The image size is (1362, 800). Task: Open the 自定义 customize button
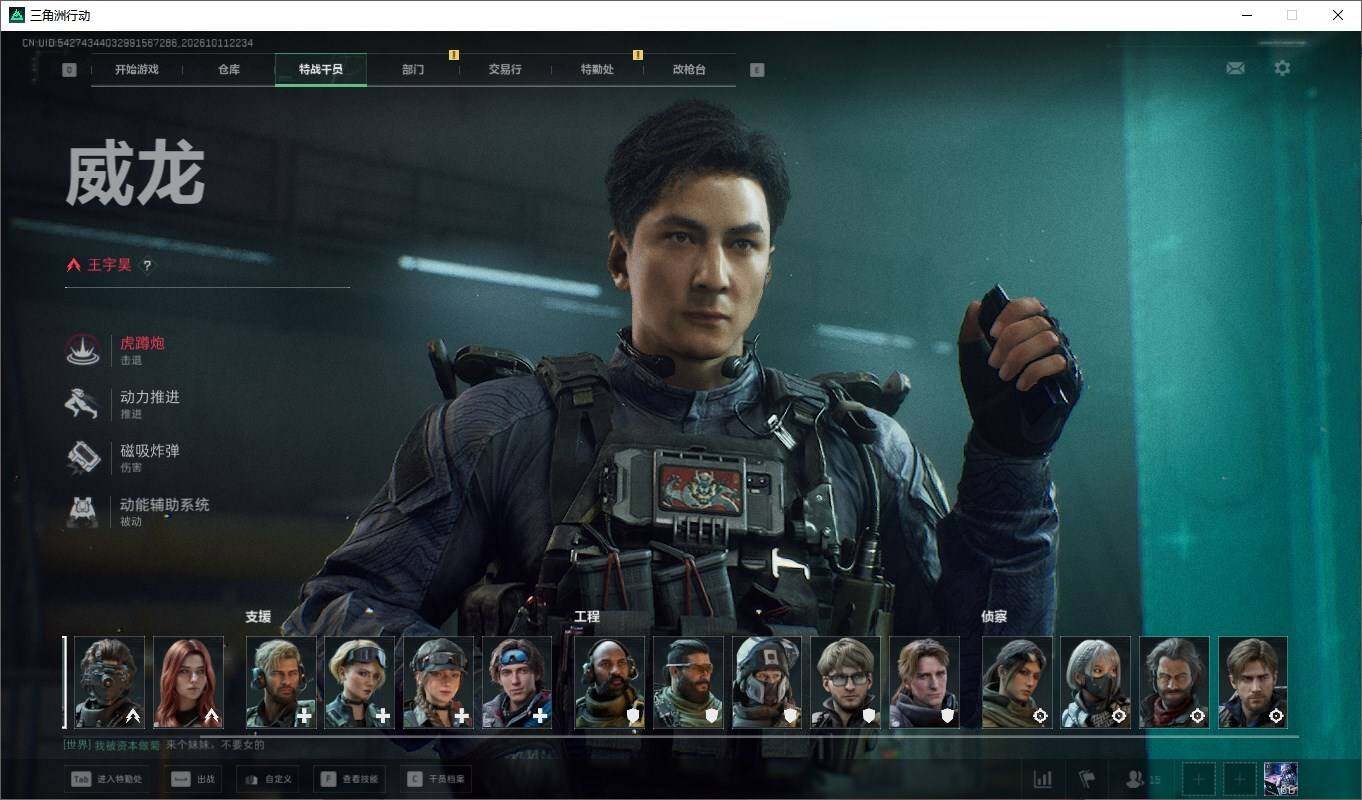pos(268,779)
